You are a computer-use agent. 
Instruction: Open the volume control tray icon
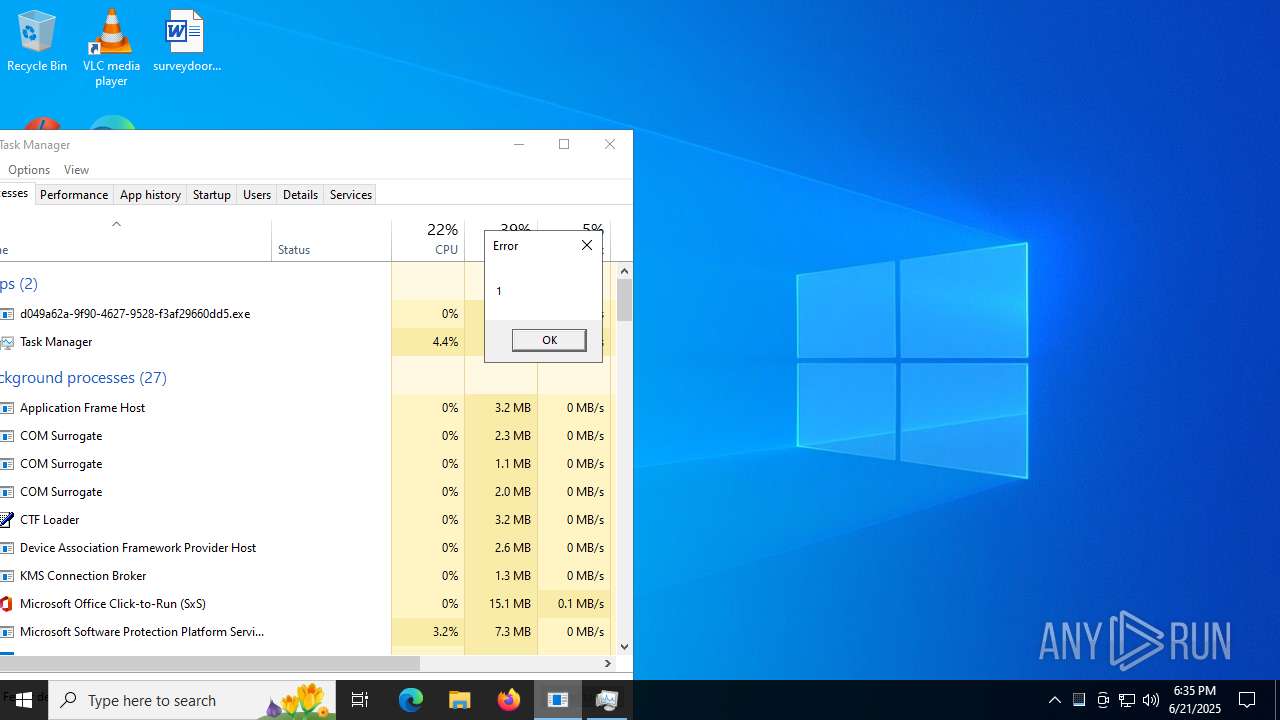pos(1151,700)
